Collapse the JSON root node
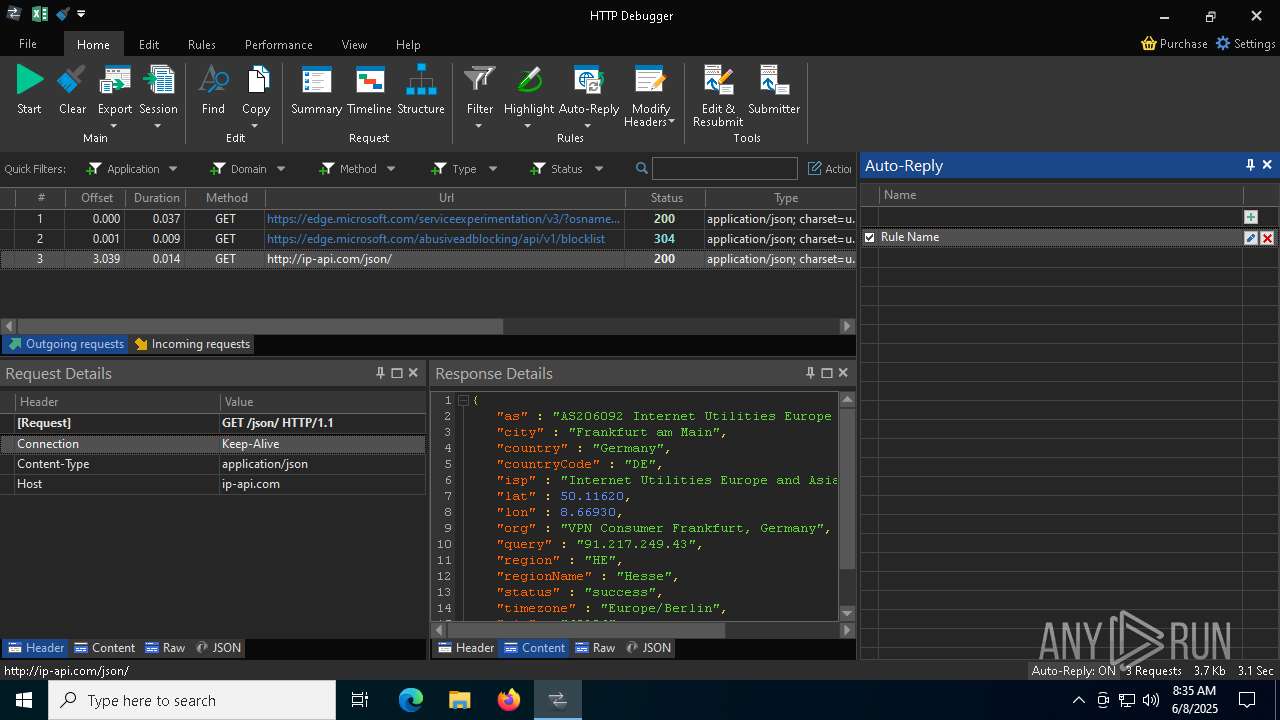1280x720 pixels. 463,400
